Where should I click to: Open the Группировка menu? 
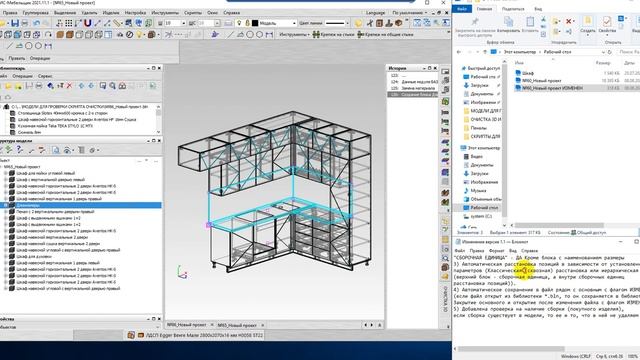coord(36,13)
